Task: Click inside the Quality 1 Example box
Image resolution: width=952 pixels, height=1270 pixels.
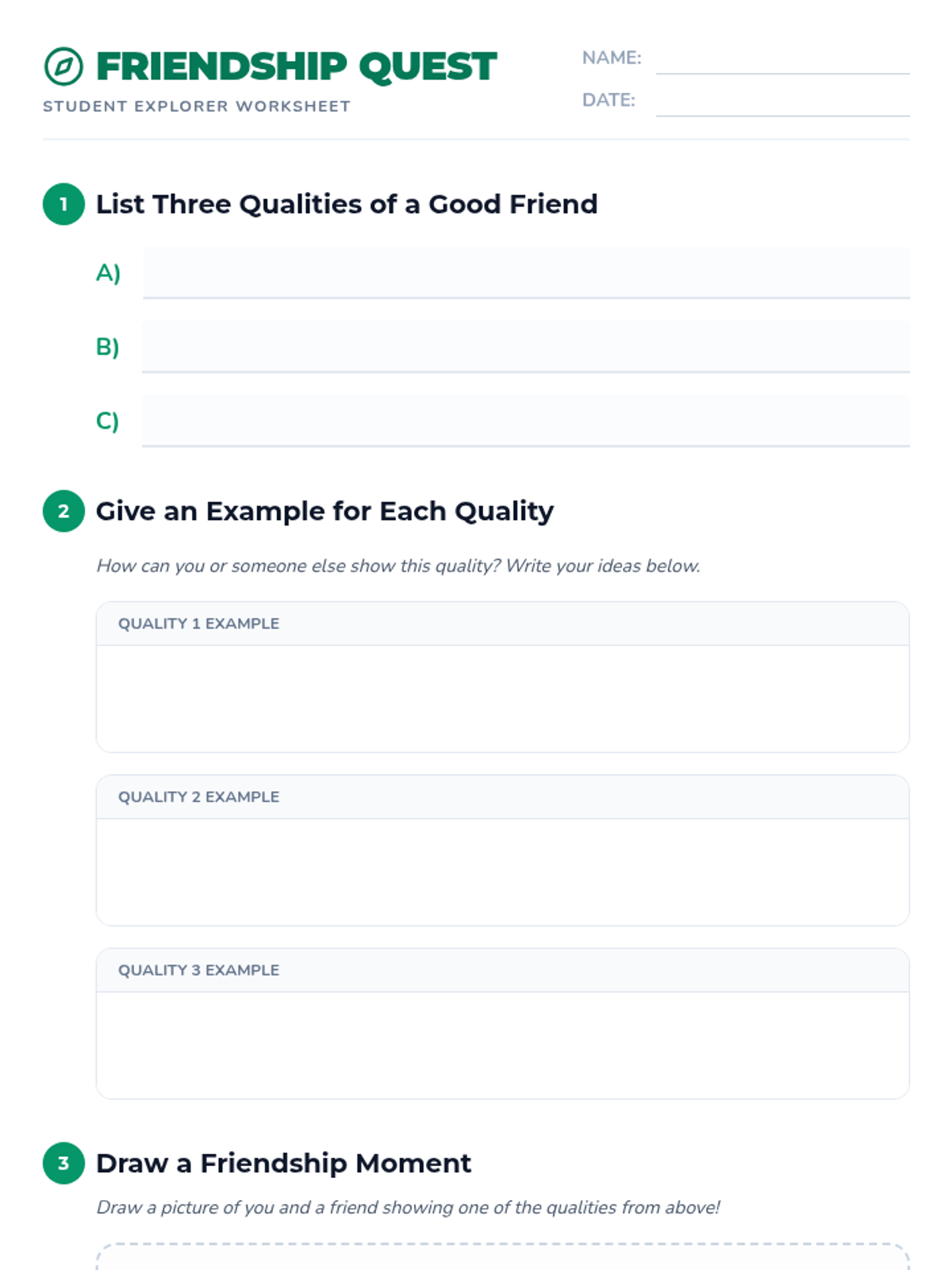Action: point(502,698)
